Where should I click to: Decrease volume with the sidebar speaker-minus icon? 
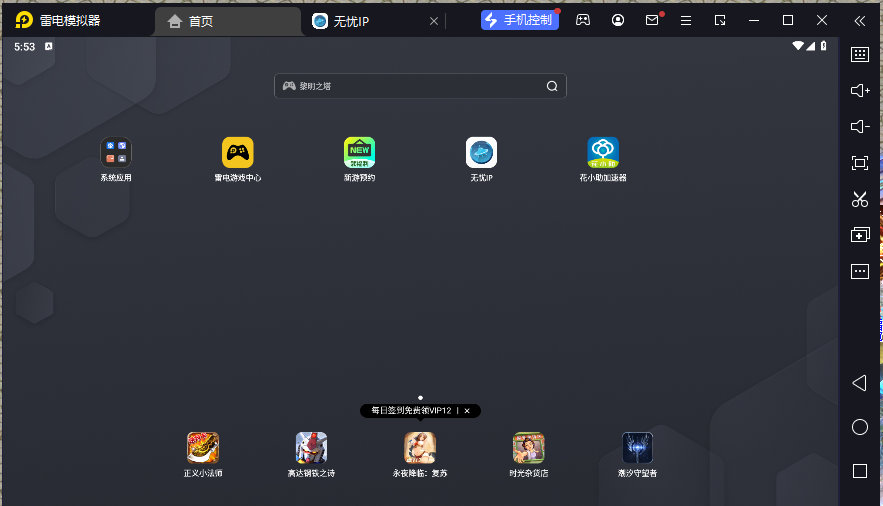click(860, 127)
